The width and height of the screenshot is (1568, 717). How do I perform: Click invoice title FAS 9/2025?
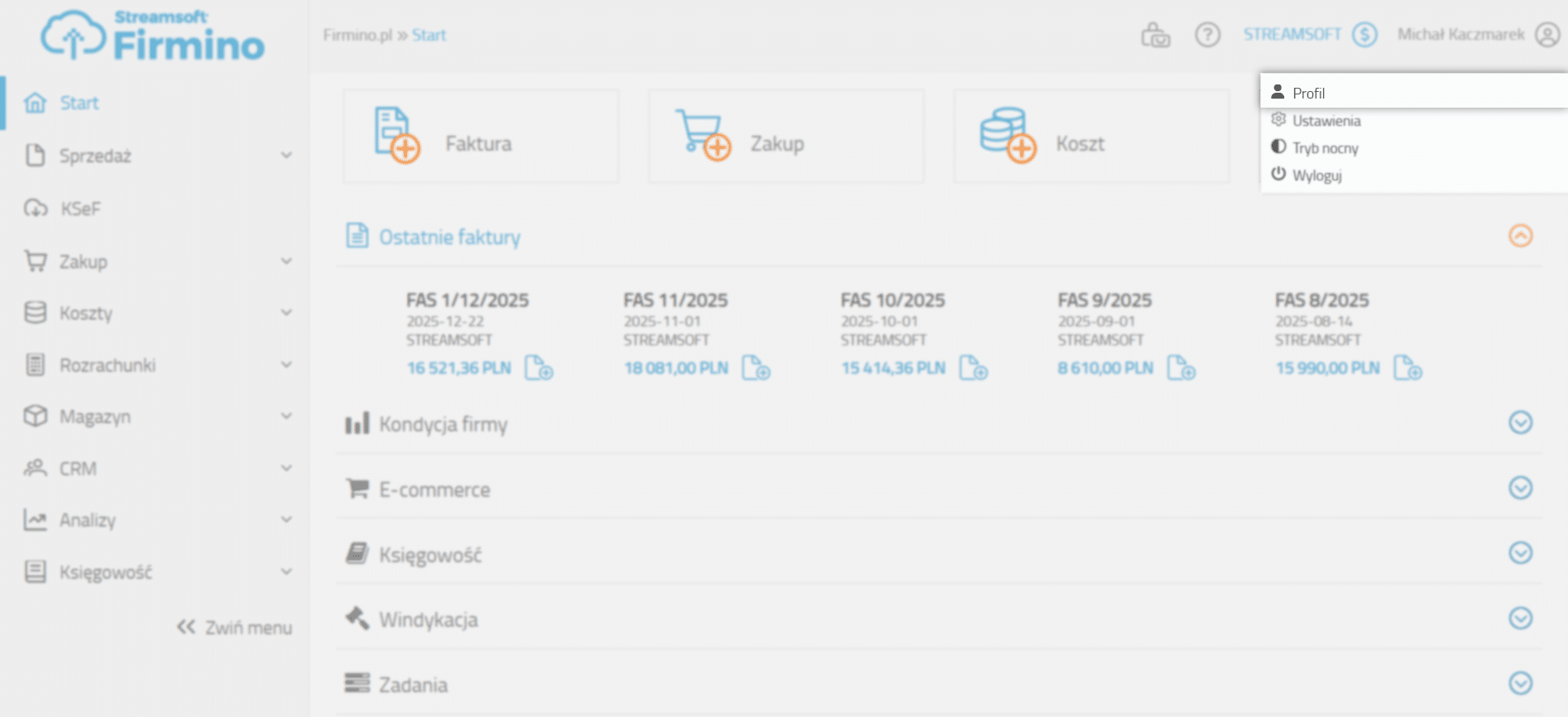click(x=1105, y=301)
